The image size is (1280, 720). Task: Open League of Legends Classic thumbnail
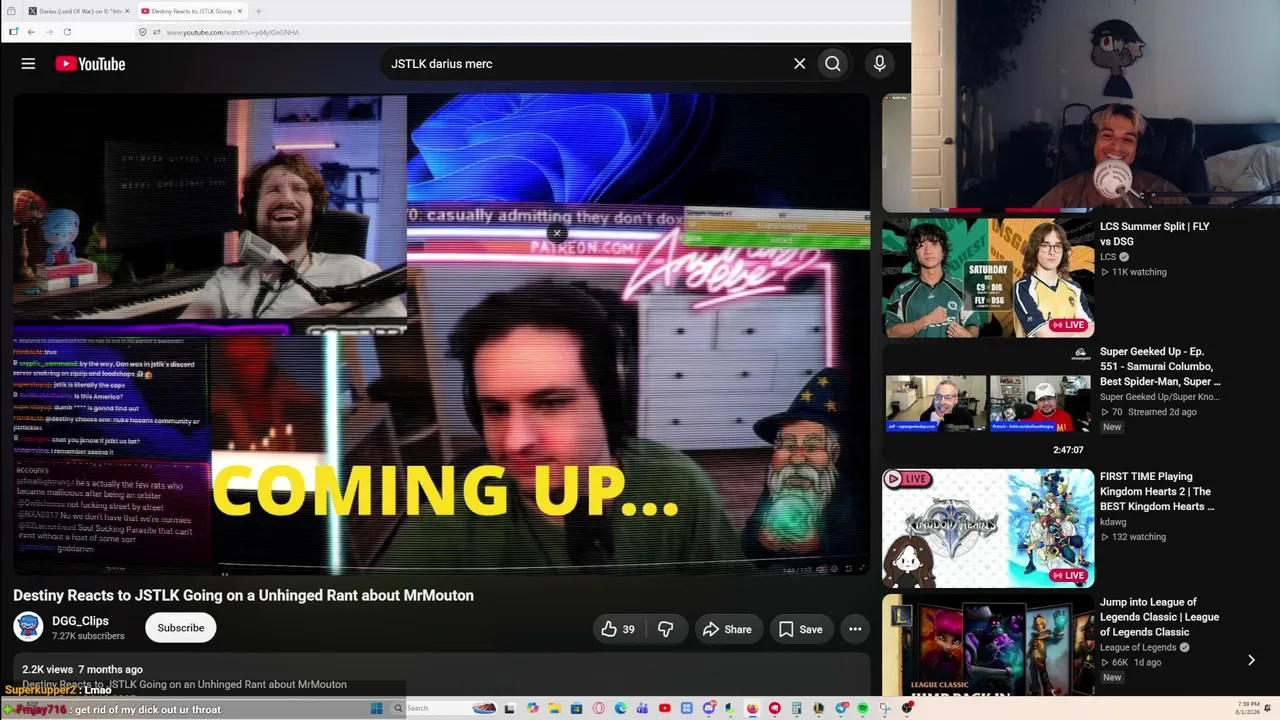pyautogui.click(x=988, y=644)
